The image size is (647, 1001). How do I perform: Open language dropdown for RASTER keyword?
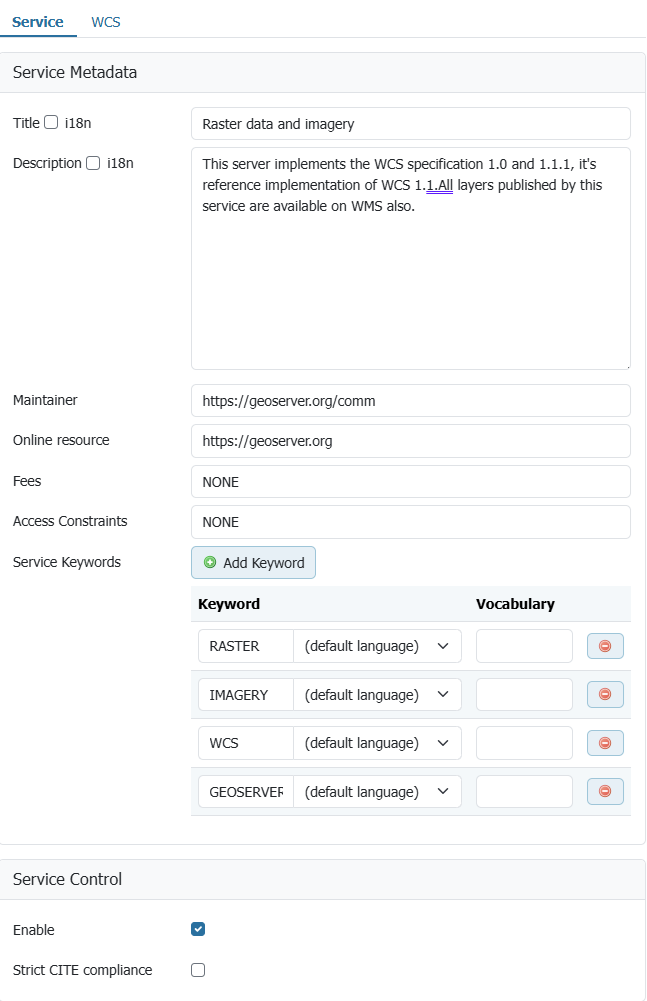[x=377, y=646]
